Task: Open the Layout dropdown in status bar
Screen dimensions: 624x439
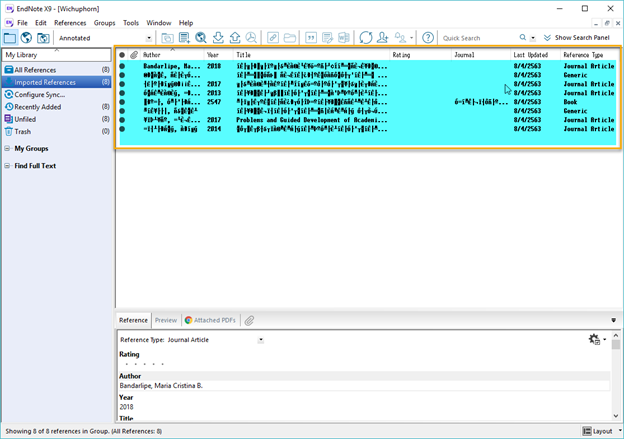Action: tap(601, 431)
